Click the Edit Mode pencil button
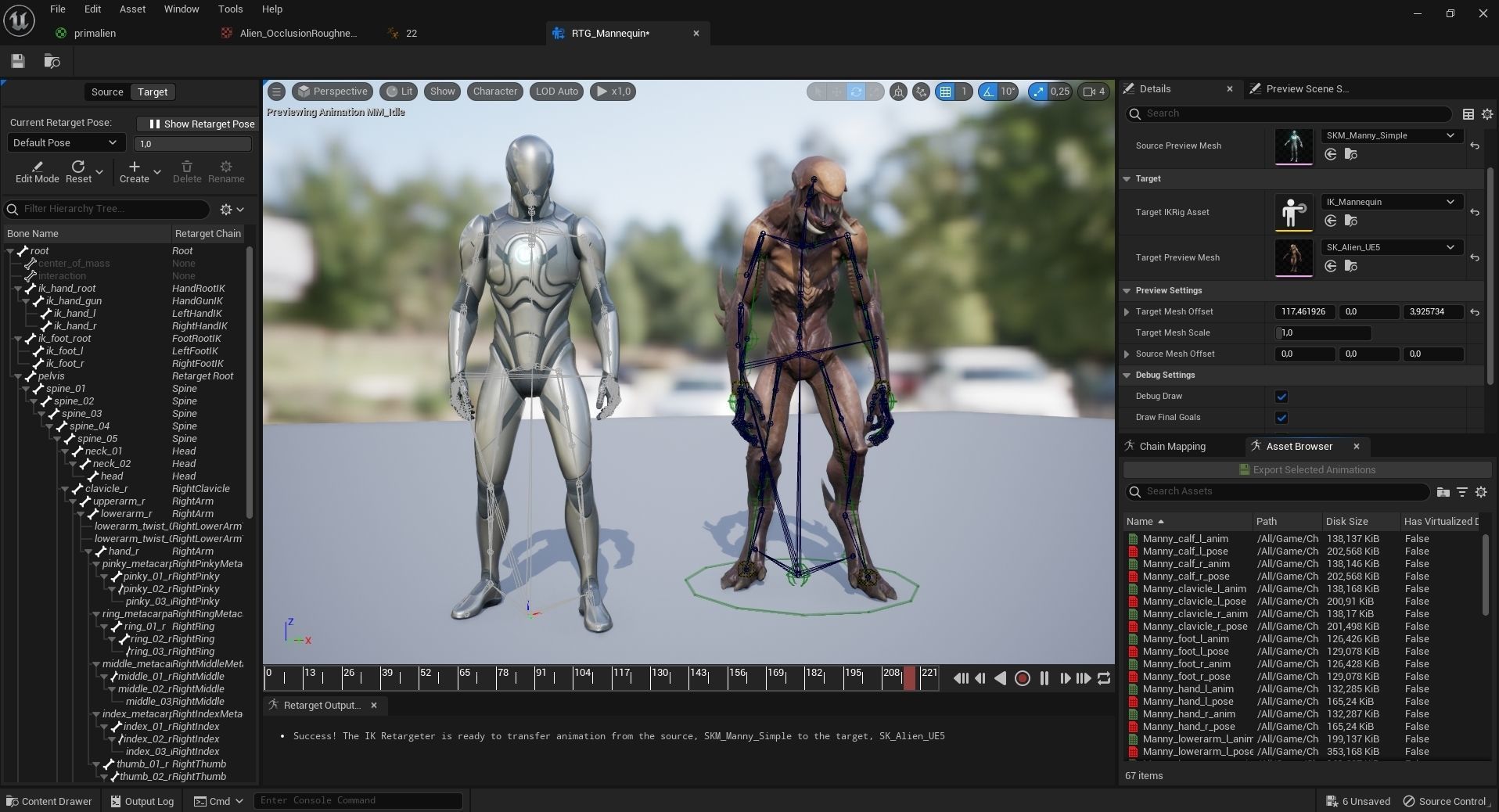1499x812 pixels. point(37,171)
